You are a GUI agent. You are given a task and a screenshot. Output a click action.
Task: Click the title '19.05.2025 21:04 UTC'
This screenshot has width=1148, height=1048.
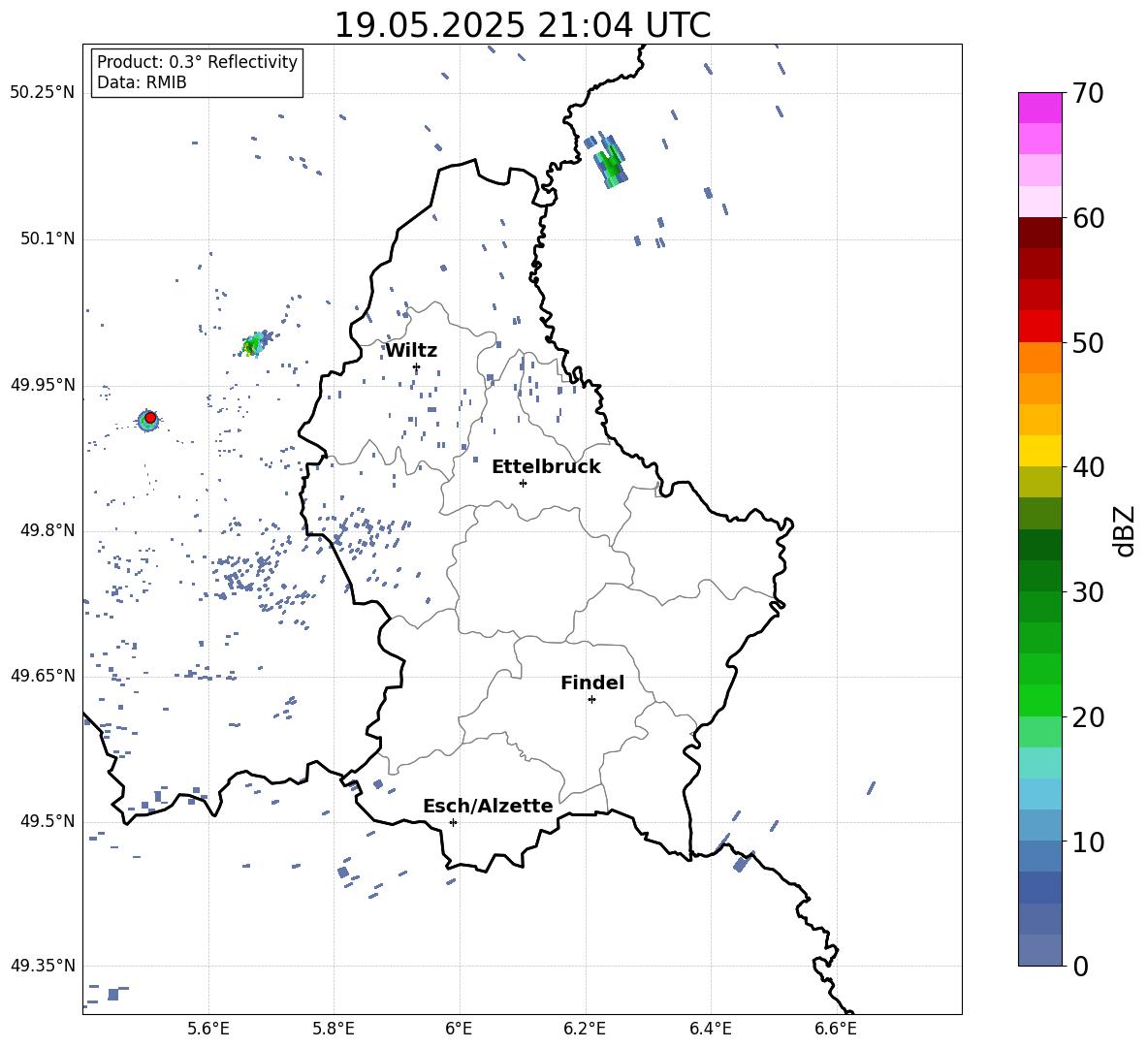[522, 25]
